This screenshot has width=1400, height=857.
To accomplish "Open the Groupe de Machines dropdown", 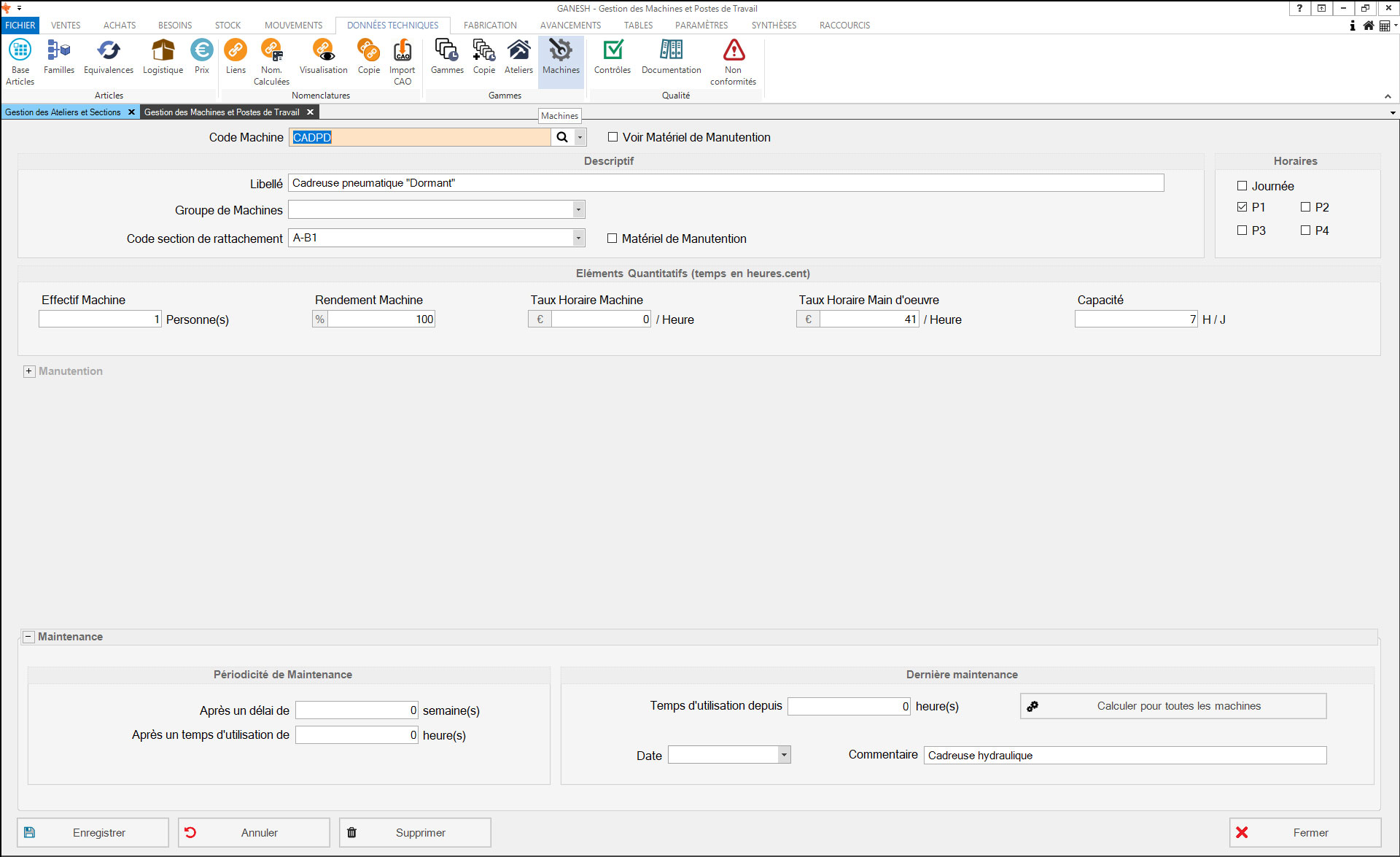I will (x=578, y=210).
